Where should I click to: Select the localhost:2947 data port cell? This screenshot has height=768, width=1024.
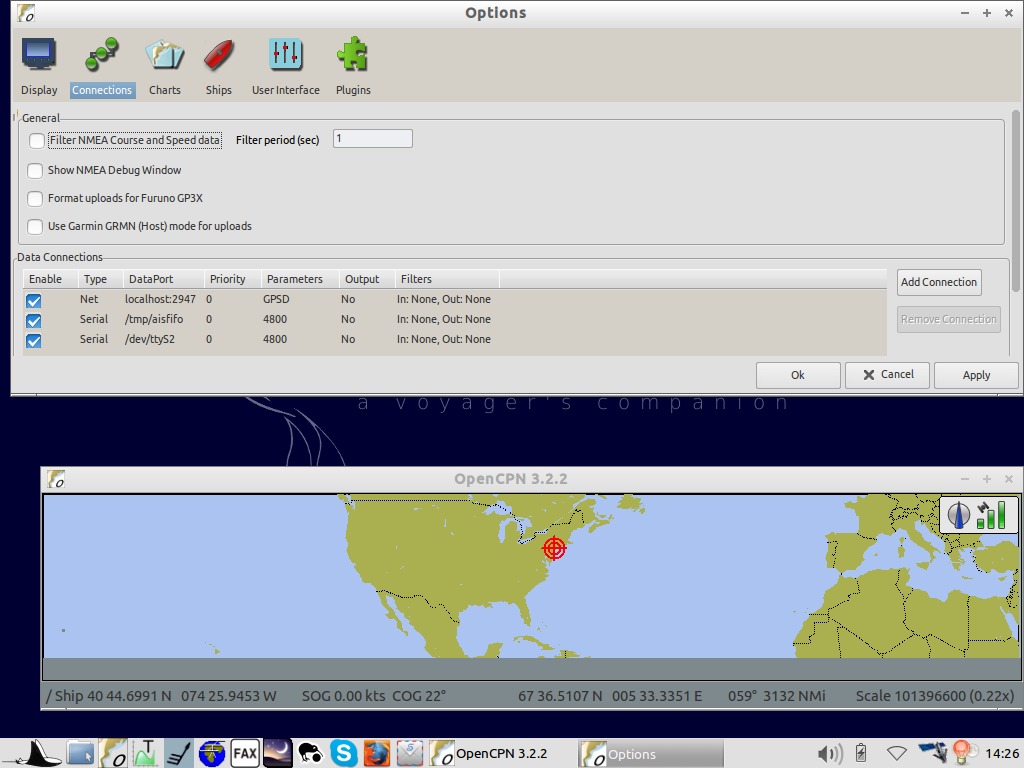pos(160,300)
